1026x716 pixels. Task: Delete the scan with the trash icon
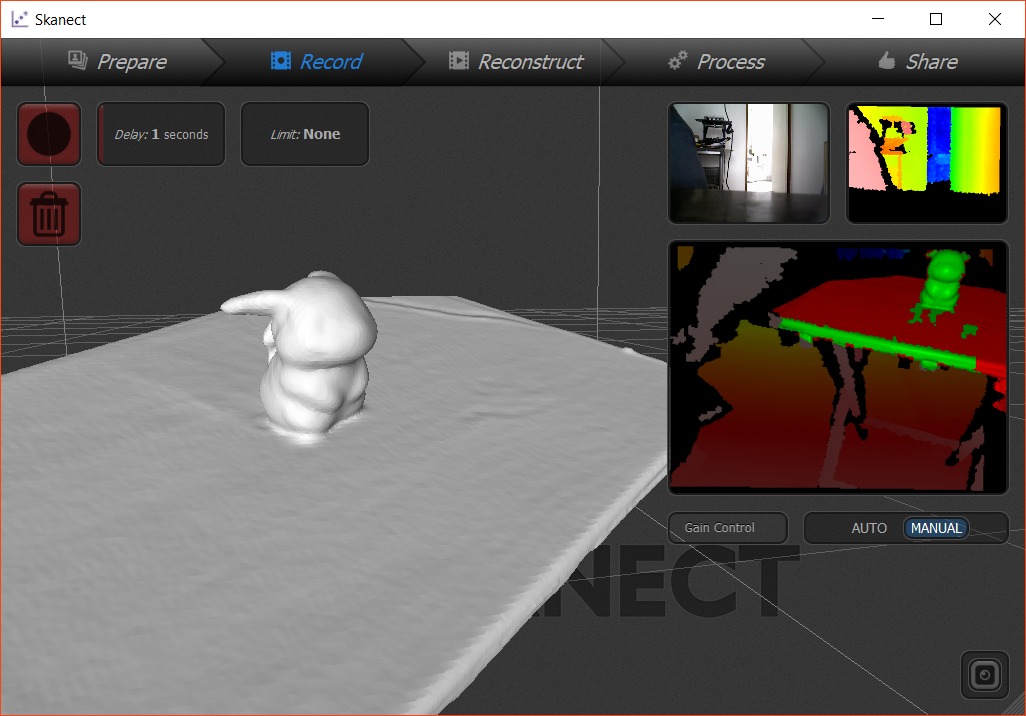(x=49, y=214)
